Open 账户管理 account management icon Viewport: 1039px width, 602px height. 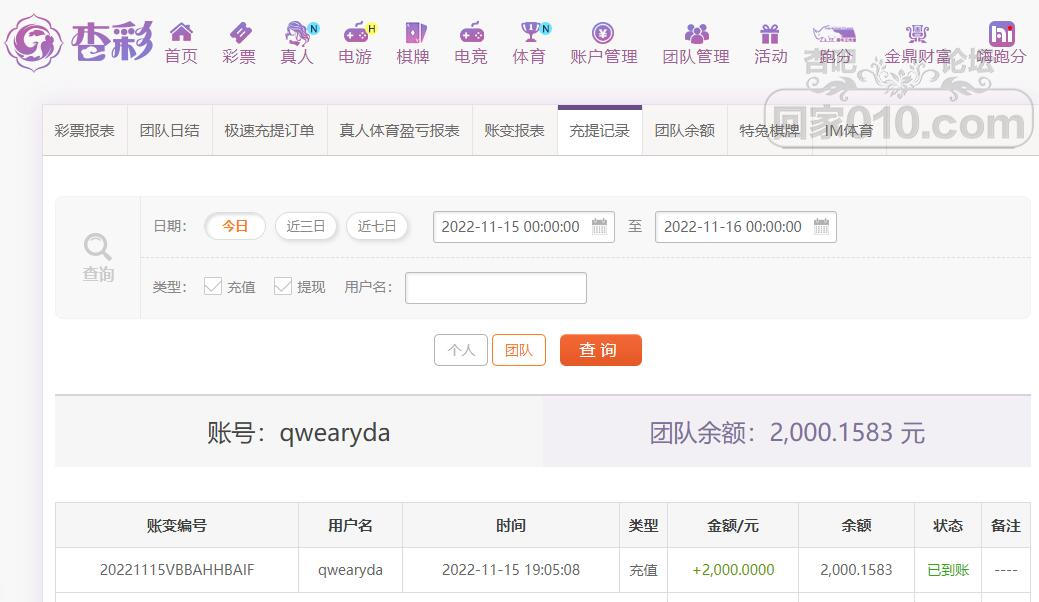[603, 33]
